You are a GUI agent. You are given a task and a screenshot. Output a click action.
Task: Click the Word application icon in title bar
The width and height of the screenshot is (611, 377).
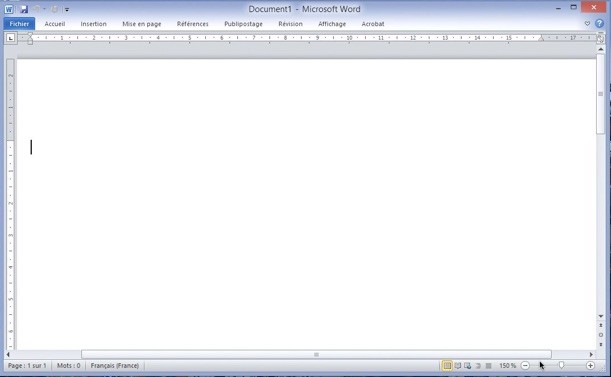coord(9,9)
